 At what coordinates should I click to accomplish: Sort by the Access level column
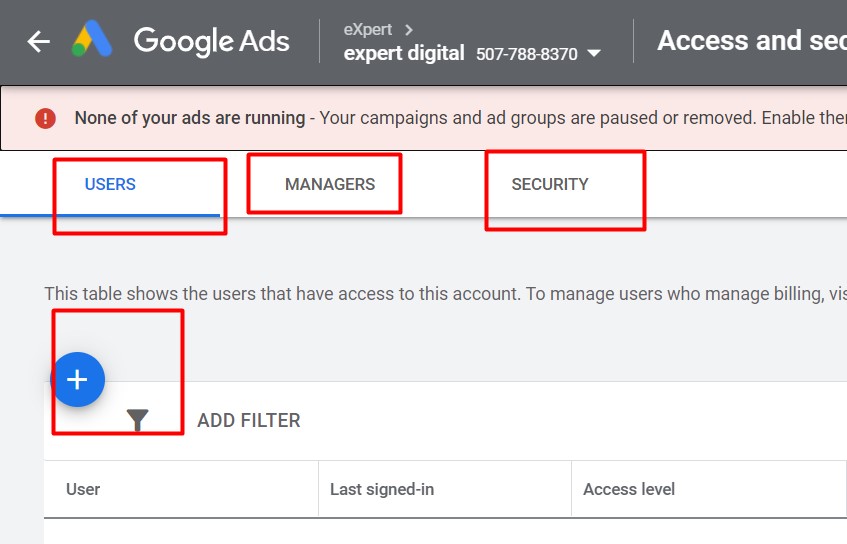pyautogui.click(x=629, y=489)
